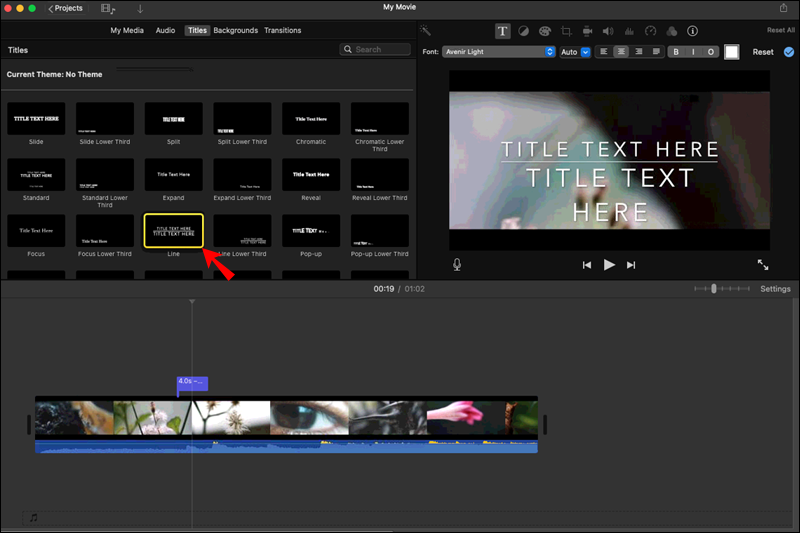Switch to the Backgrounds tab
The height and width of the screenshot is (533, 800).
coord(235,31)
